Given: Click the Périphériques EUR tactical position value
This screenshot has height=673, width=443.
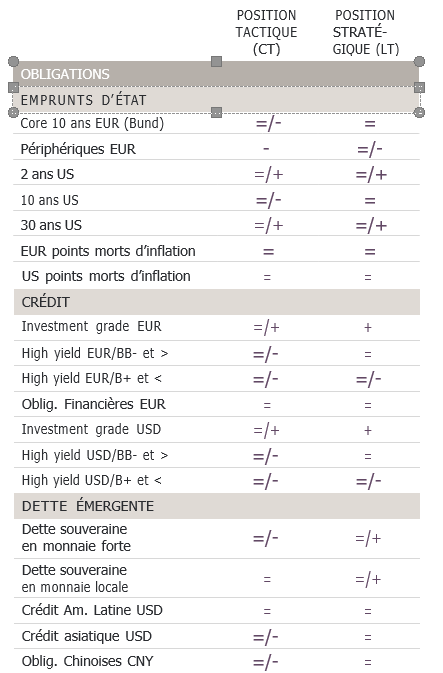Looking at the screenshot, I should point(266,149).
